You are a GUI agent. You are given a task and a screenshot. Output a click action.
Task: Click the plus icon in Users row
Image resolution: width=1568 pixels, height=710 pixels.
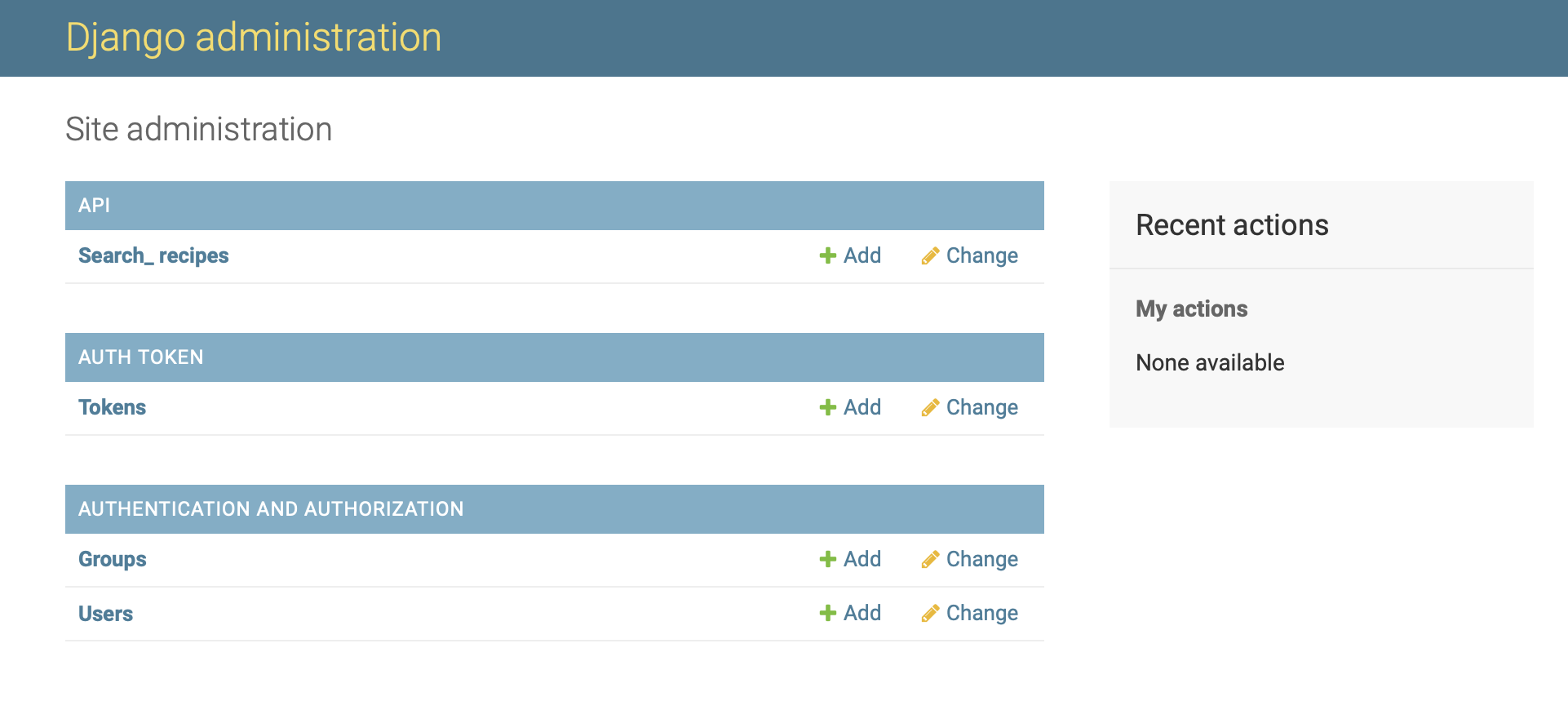click(828, 614)
